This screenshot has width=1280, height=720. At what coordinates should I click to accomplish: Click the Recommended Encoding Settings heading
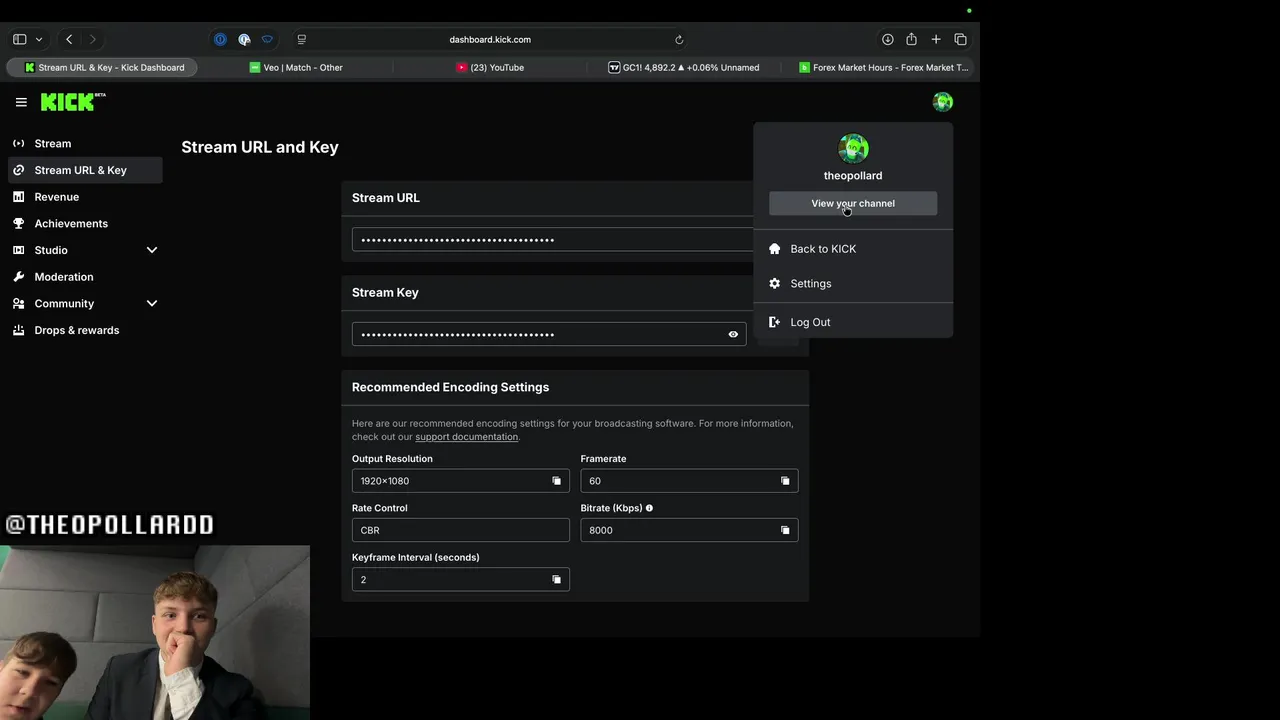450,387
